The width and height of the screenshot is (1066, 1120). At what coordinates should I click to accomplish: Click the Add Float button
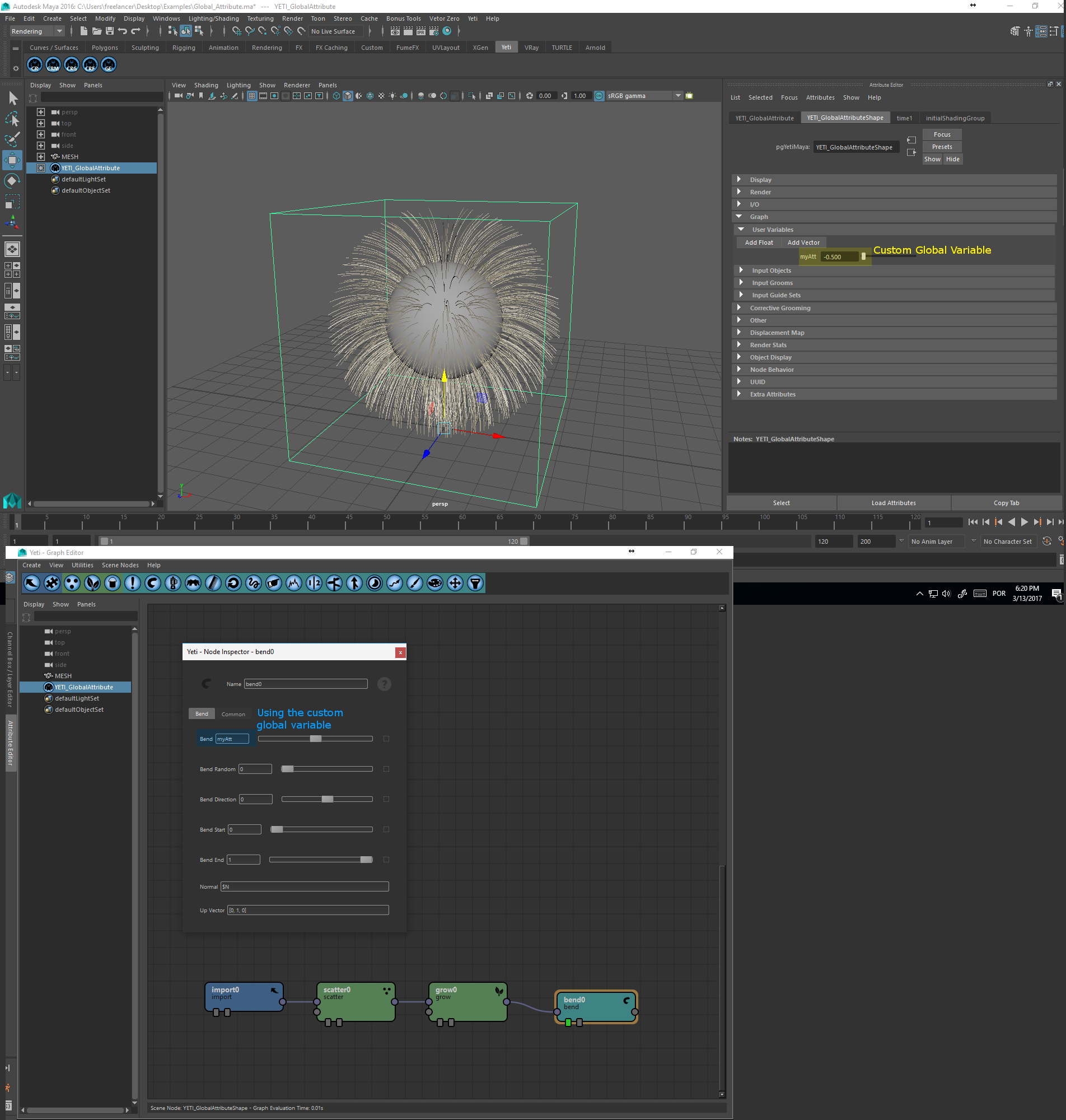[x=759, y=242]
